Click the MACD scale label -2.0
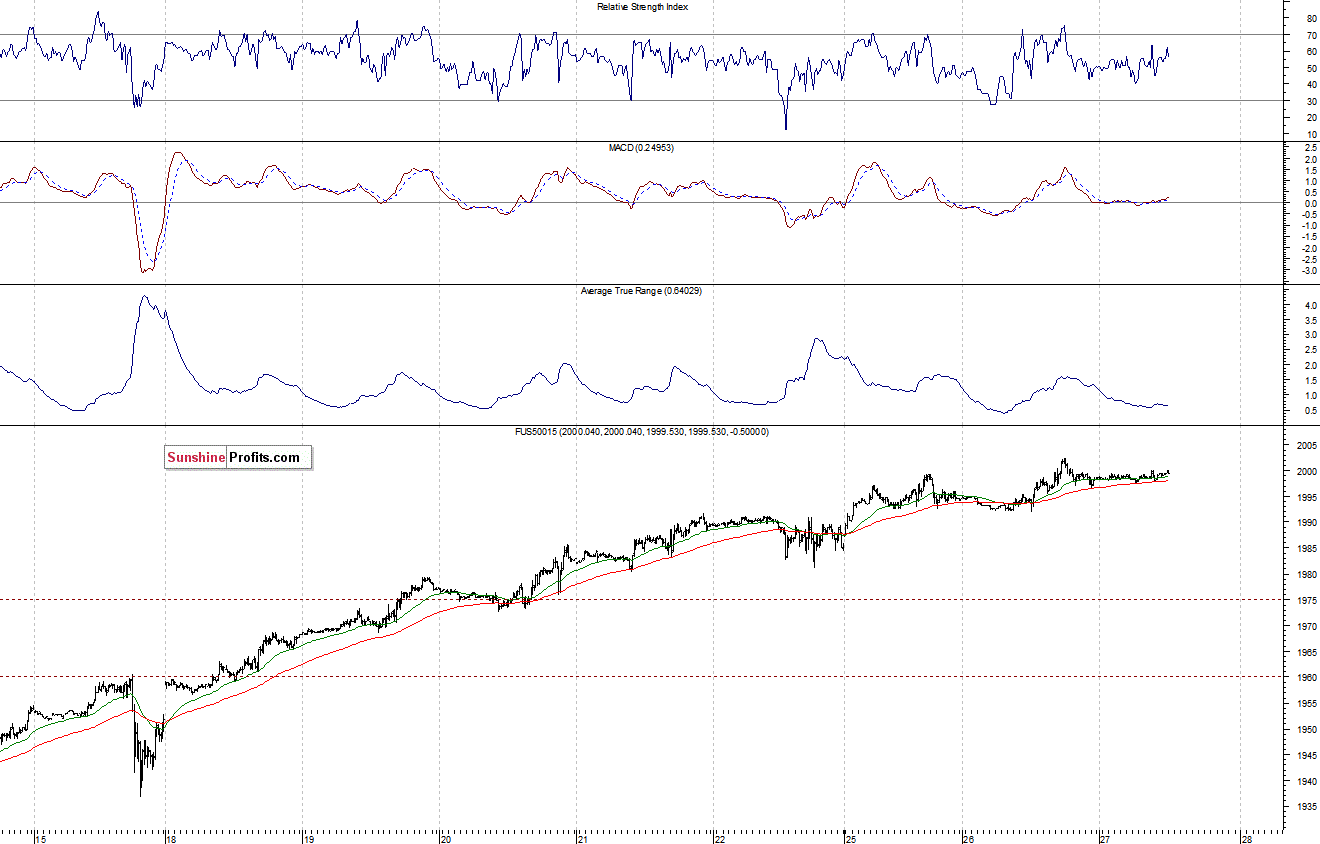Image resolution: width=1320 pixels, height=844 pixels. 1309,248
